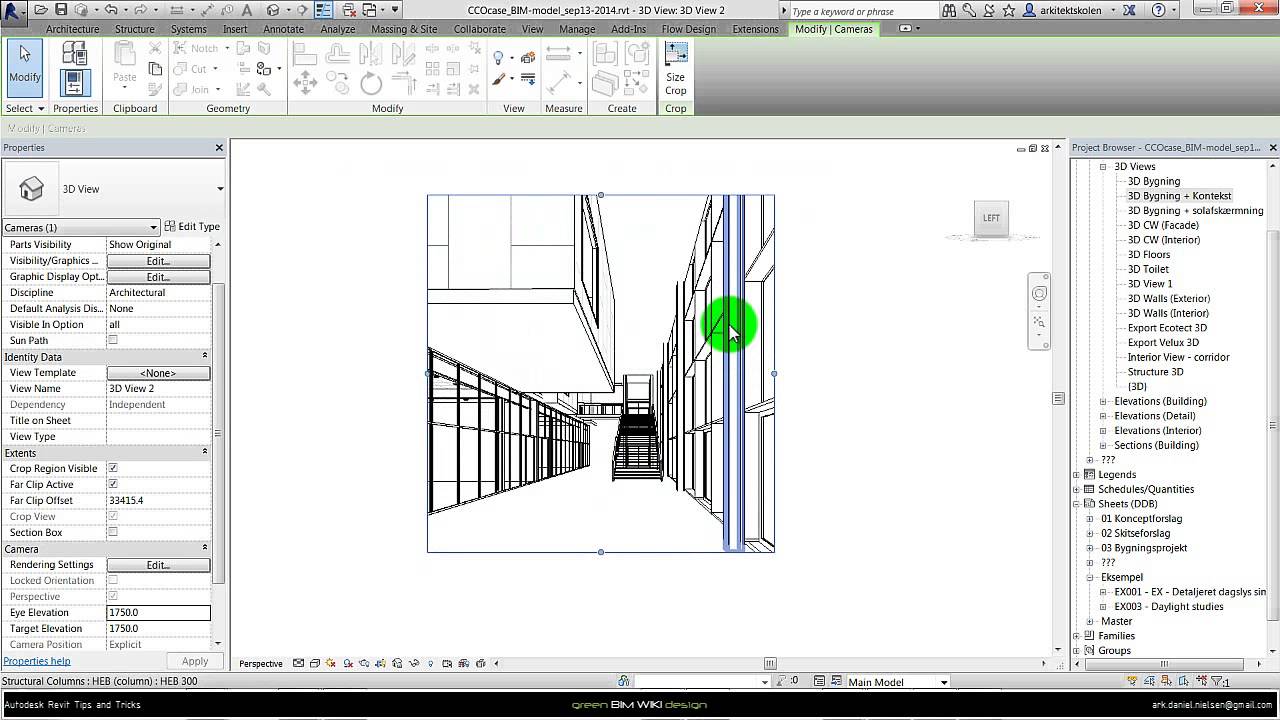Click the Open folder icon in quick access toolbar
The height and width of the screenshot is (720, 1280).
(41, 10)
